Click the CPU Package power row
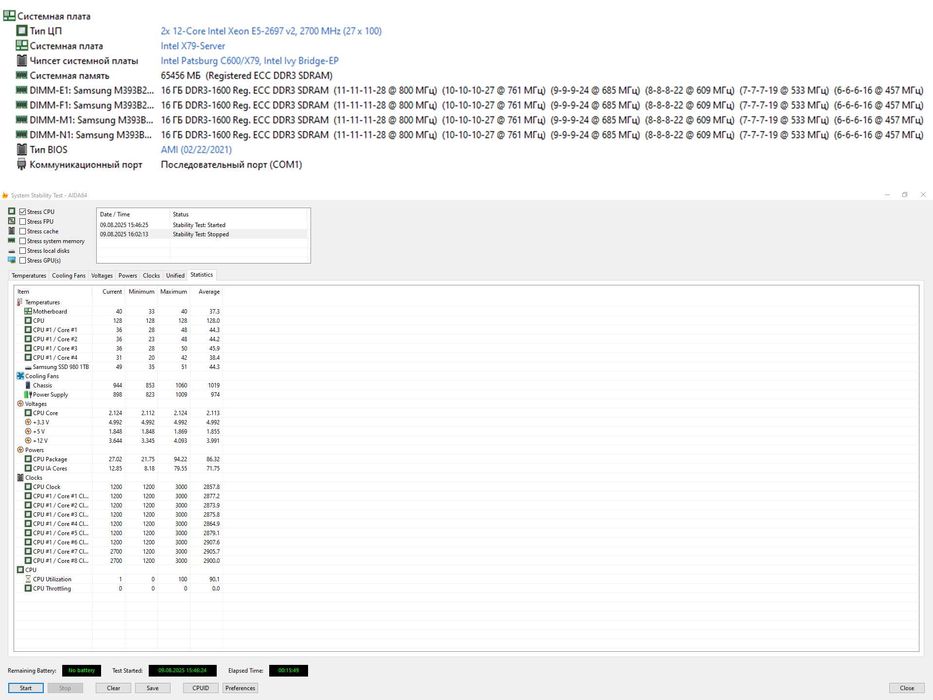The image size is (933, 700). (118, 460)
